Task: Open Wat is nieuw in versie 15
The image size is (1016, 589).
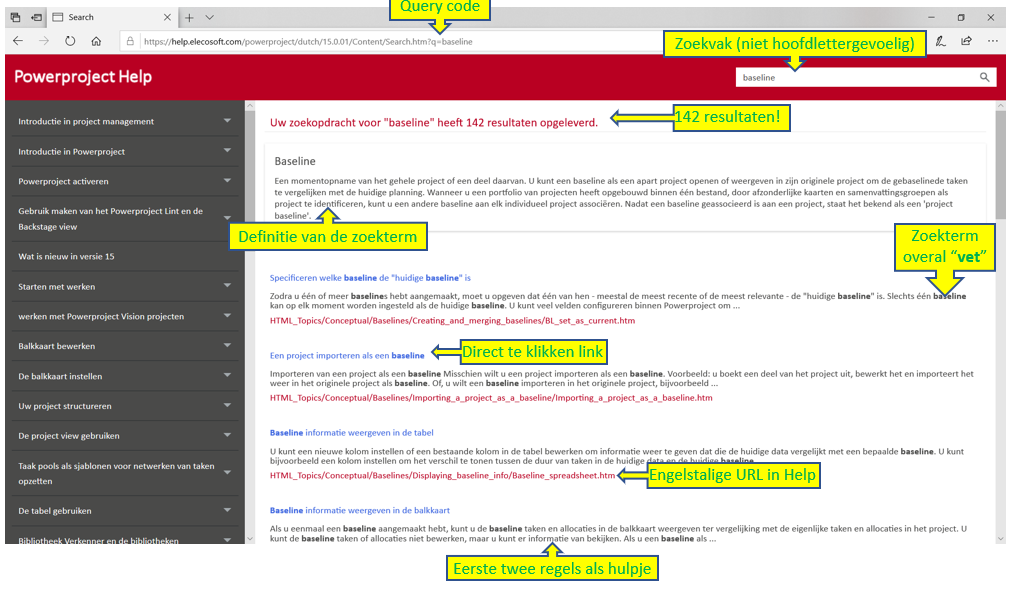Action: (x=66, y=257)
